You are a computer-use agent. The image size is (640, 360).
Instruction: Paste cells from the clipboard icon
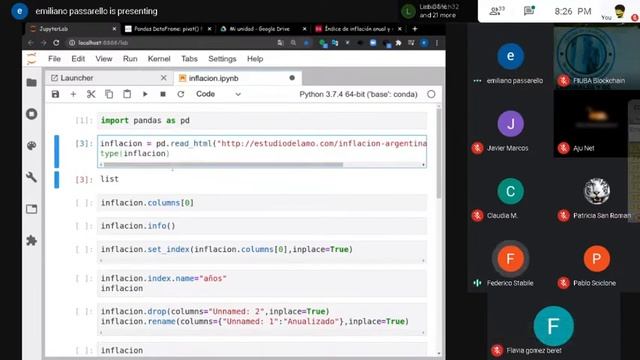(127, 94)
